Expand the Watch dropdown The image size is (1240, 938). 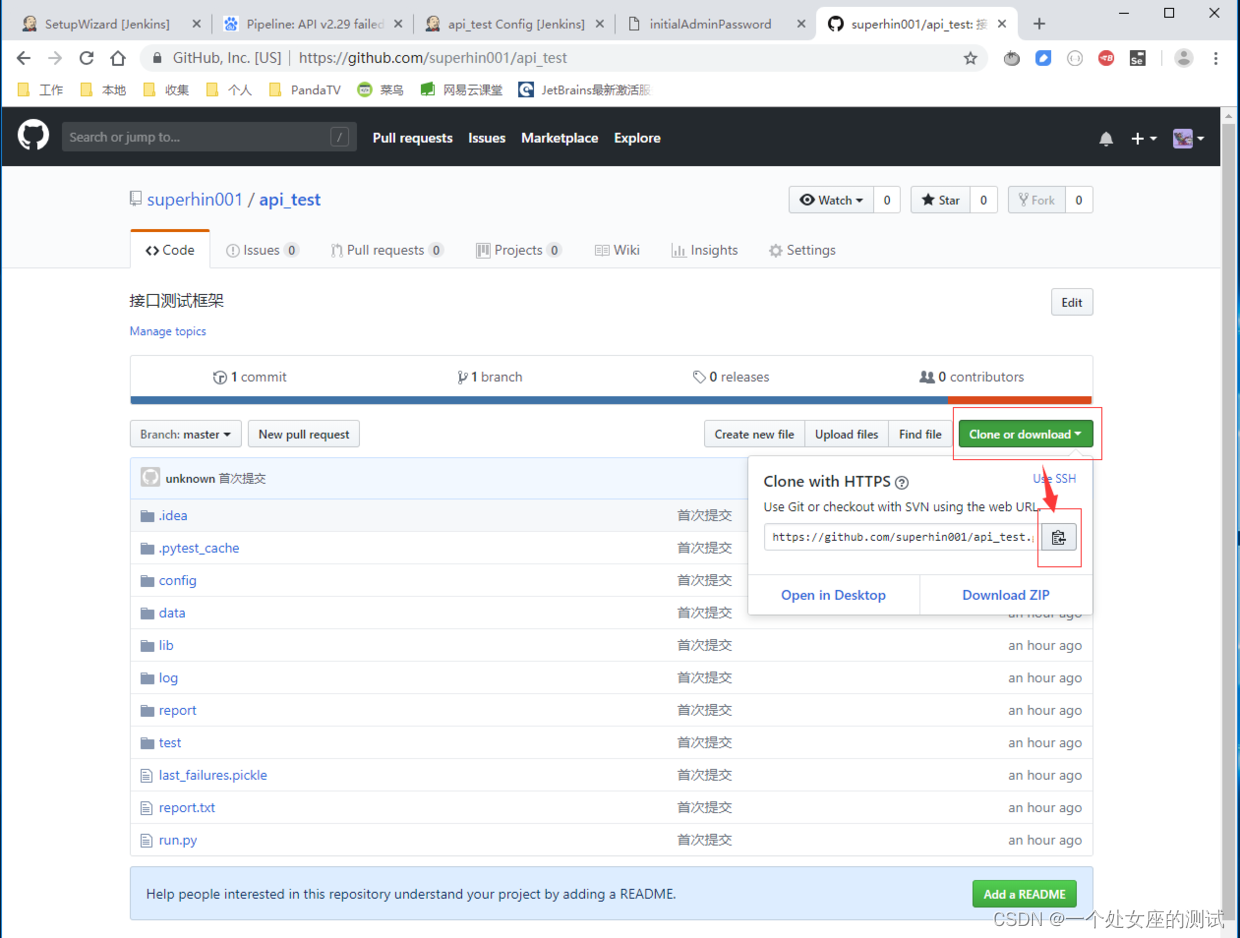(831, 200)
